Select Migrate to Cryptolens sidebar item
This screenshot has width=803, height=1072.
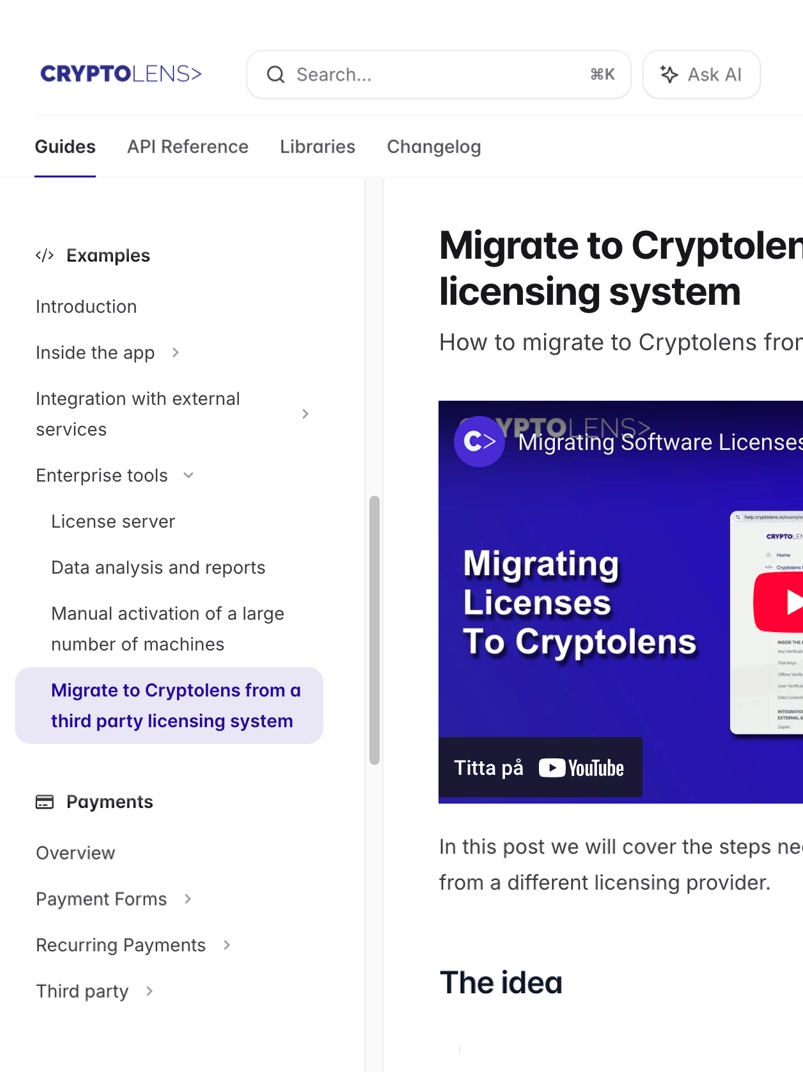tap(169, 706)
